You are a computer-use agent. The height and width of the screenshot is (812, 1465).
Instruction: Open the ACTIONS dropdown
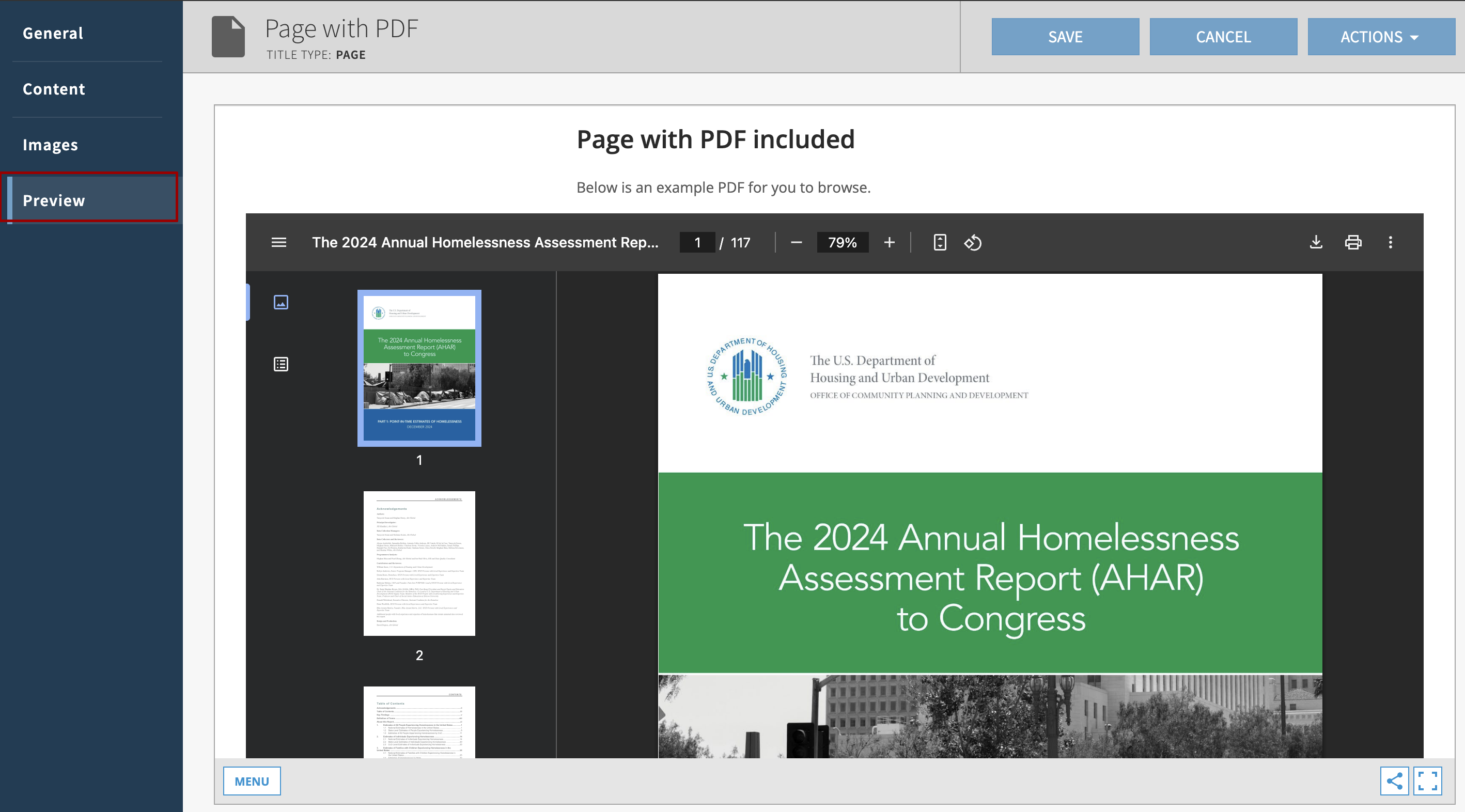[x=1381, y=36]
